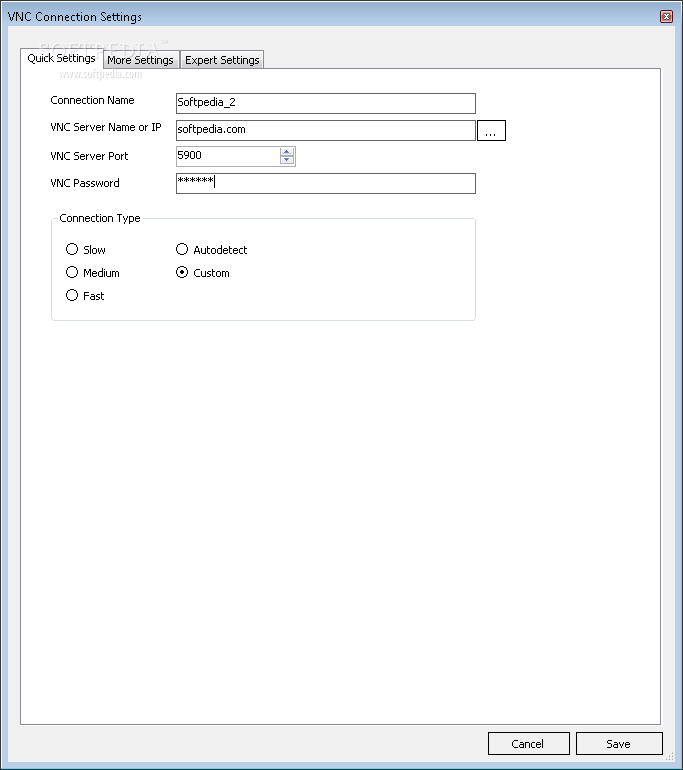683x770 pixels.
Task: Choose the Custom connection type
Action: pos(202,273)
